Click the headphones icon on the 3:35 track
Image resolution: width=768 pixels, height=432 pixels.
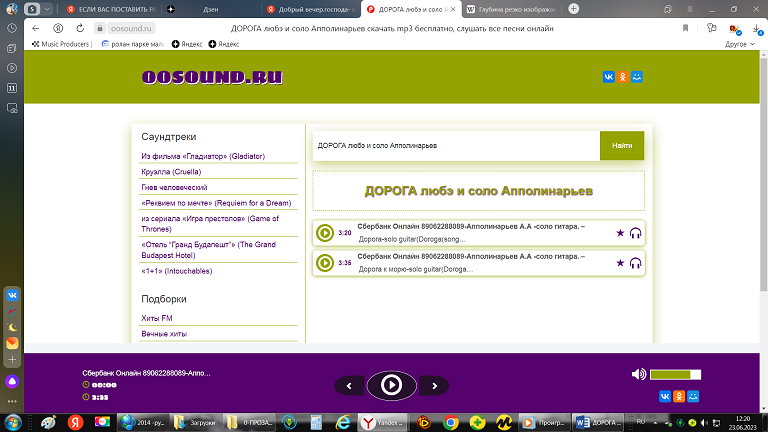(635, 263)
